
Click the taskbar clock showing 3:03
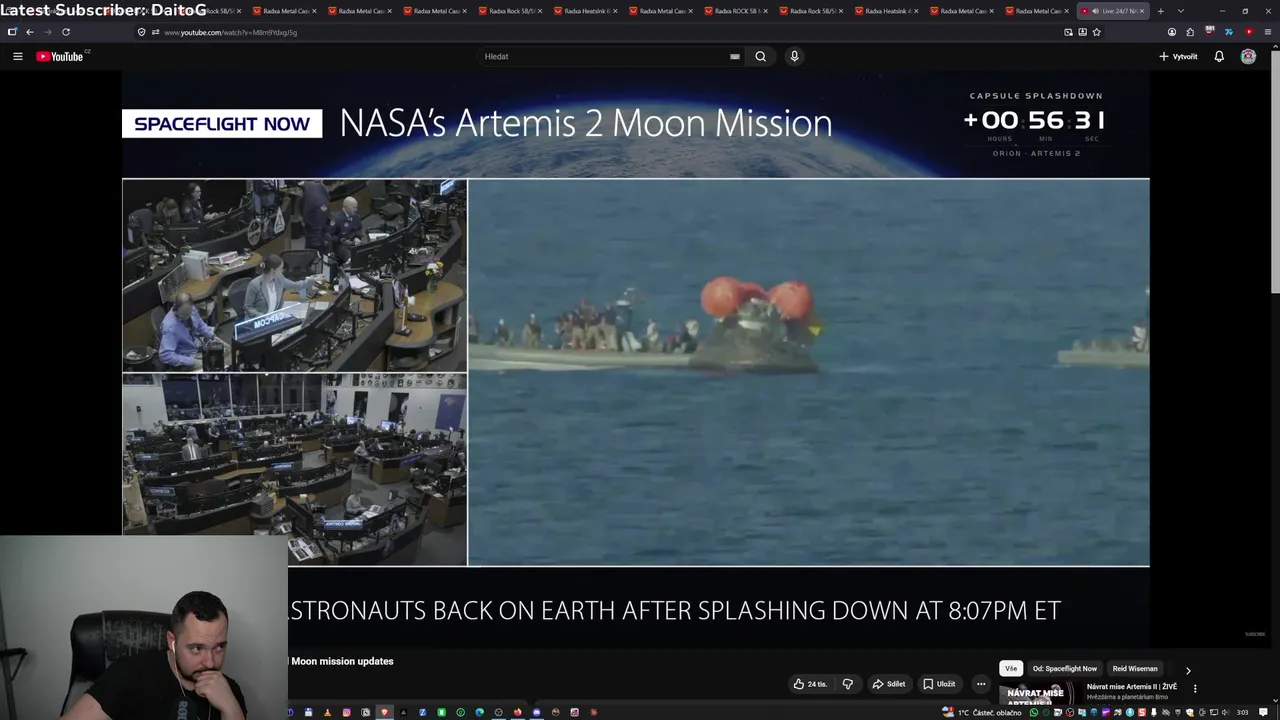coord(1242,712)
